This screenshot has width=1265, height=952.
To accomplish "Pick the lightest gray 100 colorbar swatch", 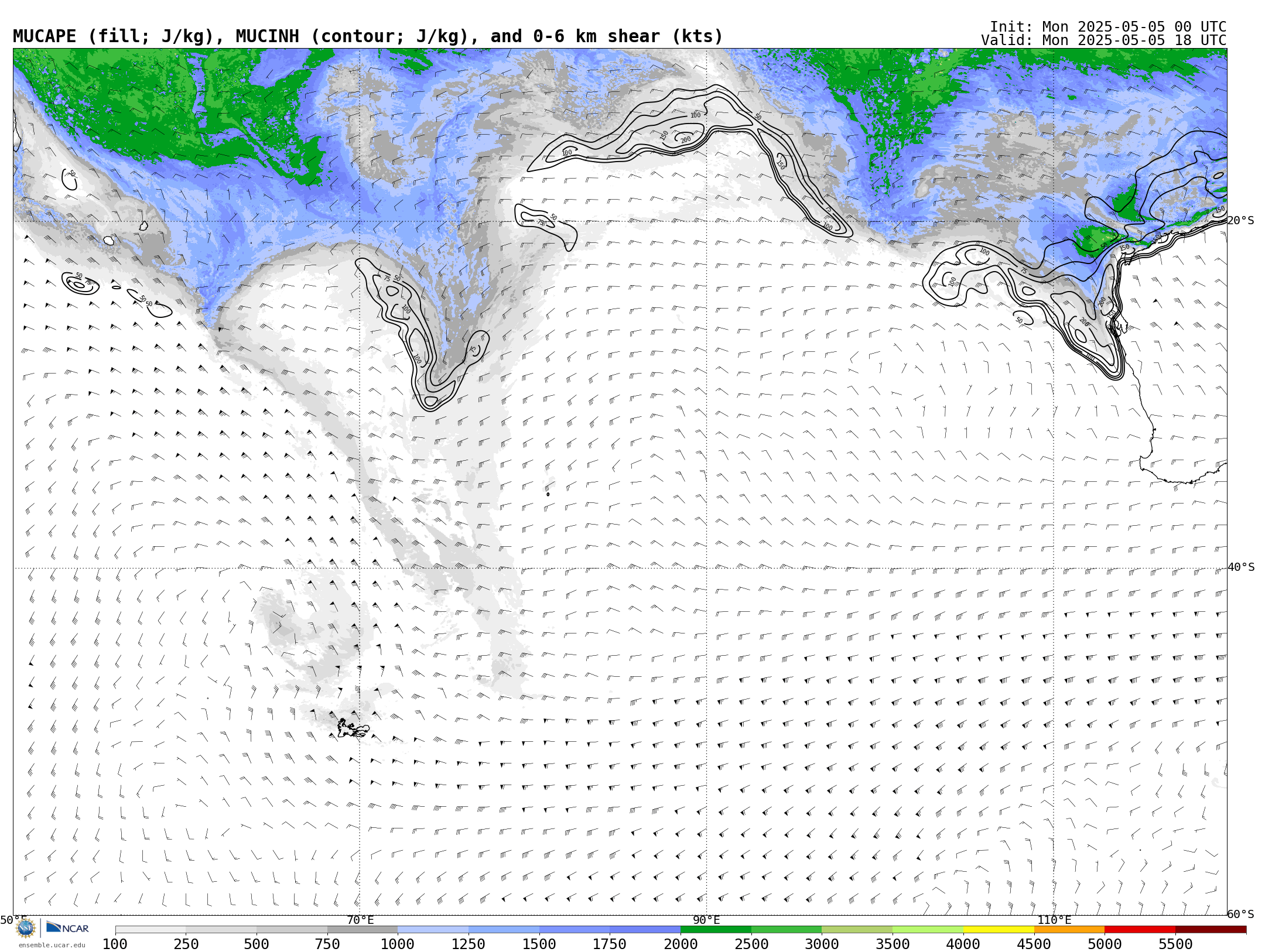I will point(151,930).
